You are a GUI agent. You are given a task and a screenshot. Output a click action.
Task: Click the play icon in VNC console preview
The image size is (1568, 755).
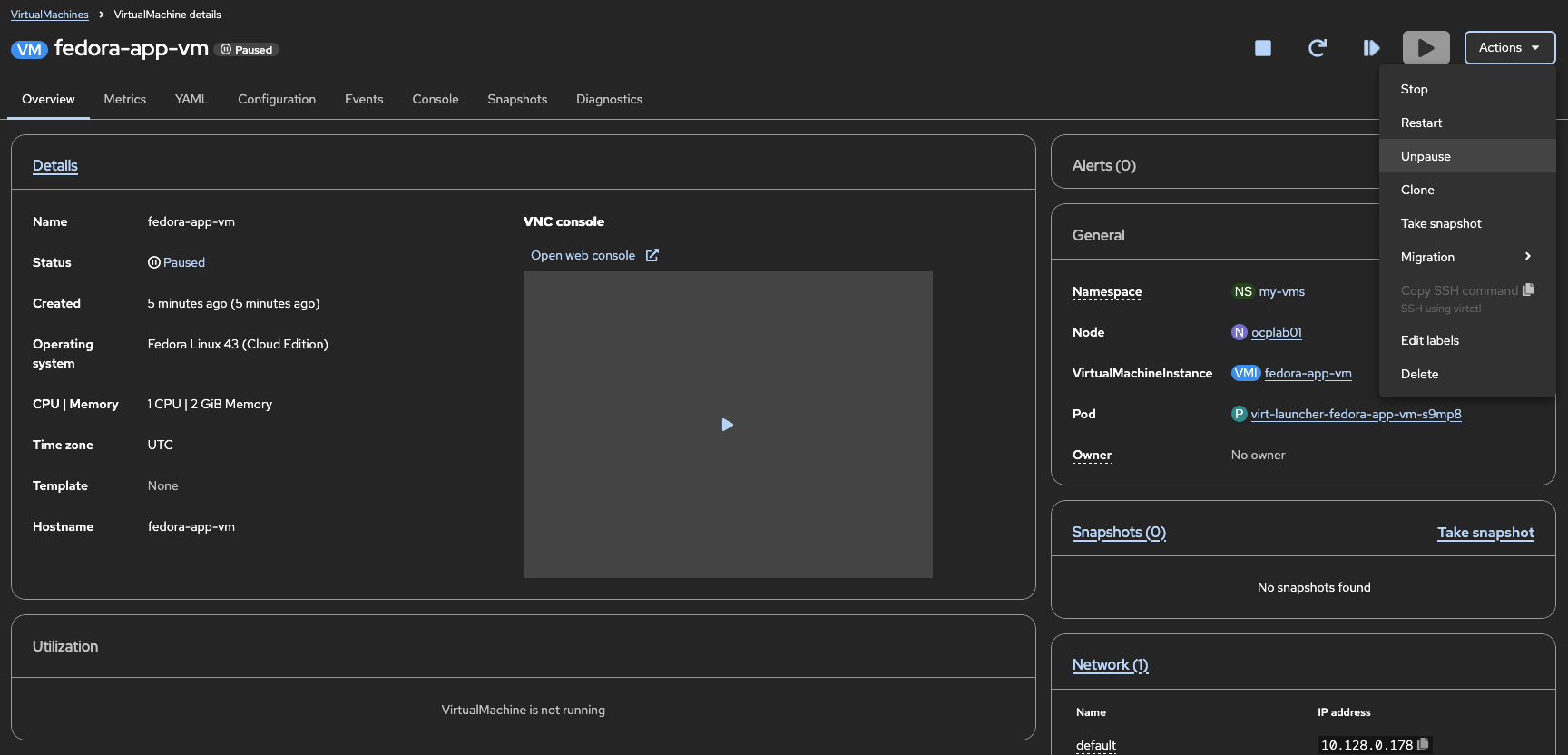[727, 425]
